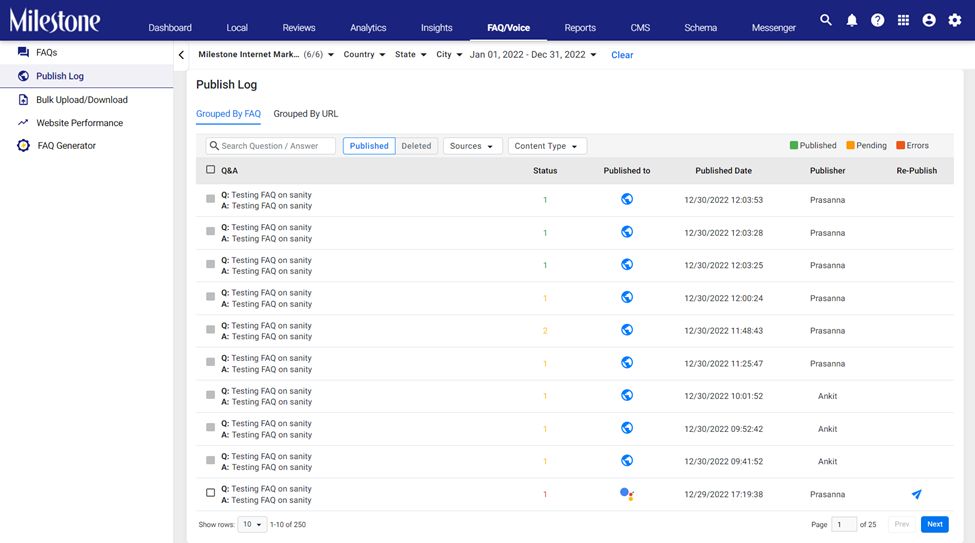
Task: Click green Published legend swatch
Action: tap(793, 146)
